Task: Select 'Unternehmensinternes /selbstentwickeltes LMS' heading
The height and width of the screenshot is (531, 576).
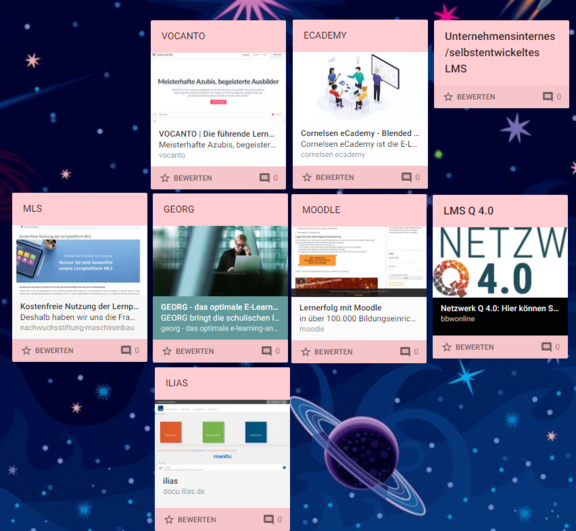Action: coord(500,53)
